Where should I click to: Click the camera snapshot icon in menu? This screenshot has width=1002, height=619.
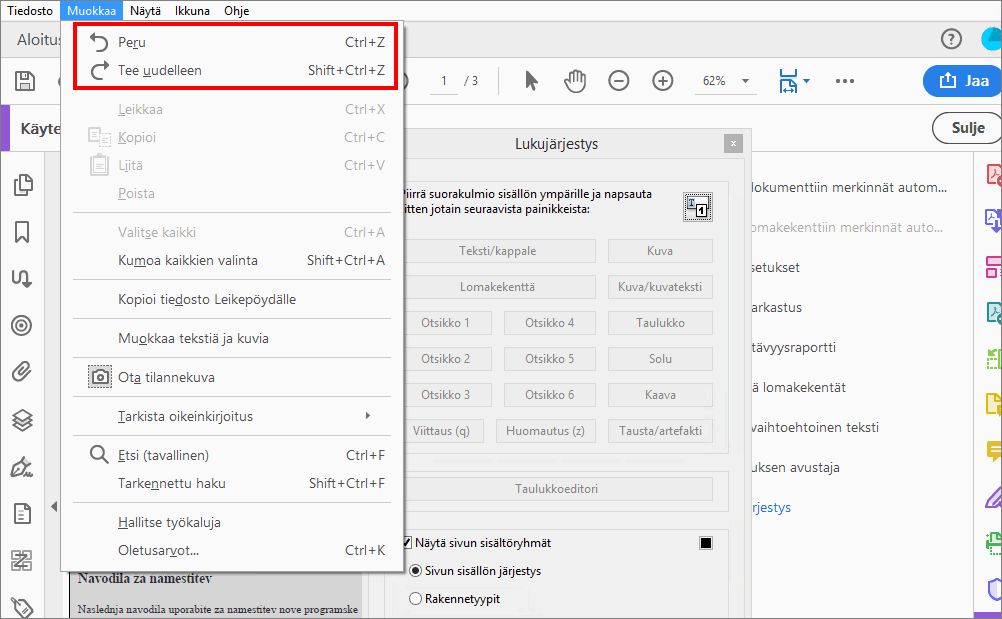click(100, 377)
